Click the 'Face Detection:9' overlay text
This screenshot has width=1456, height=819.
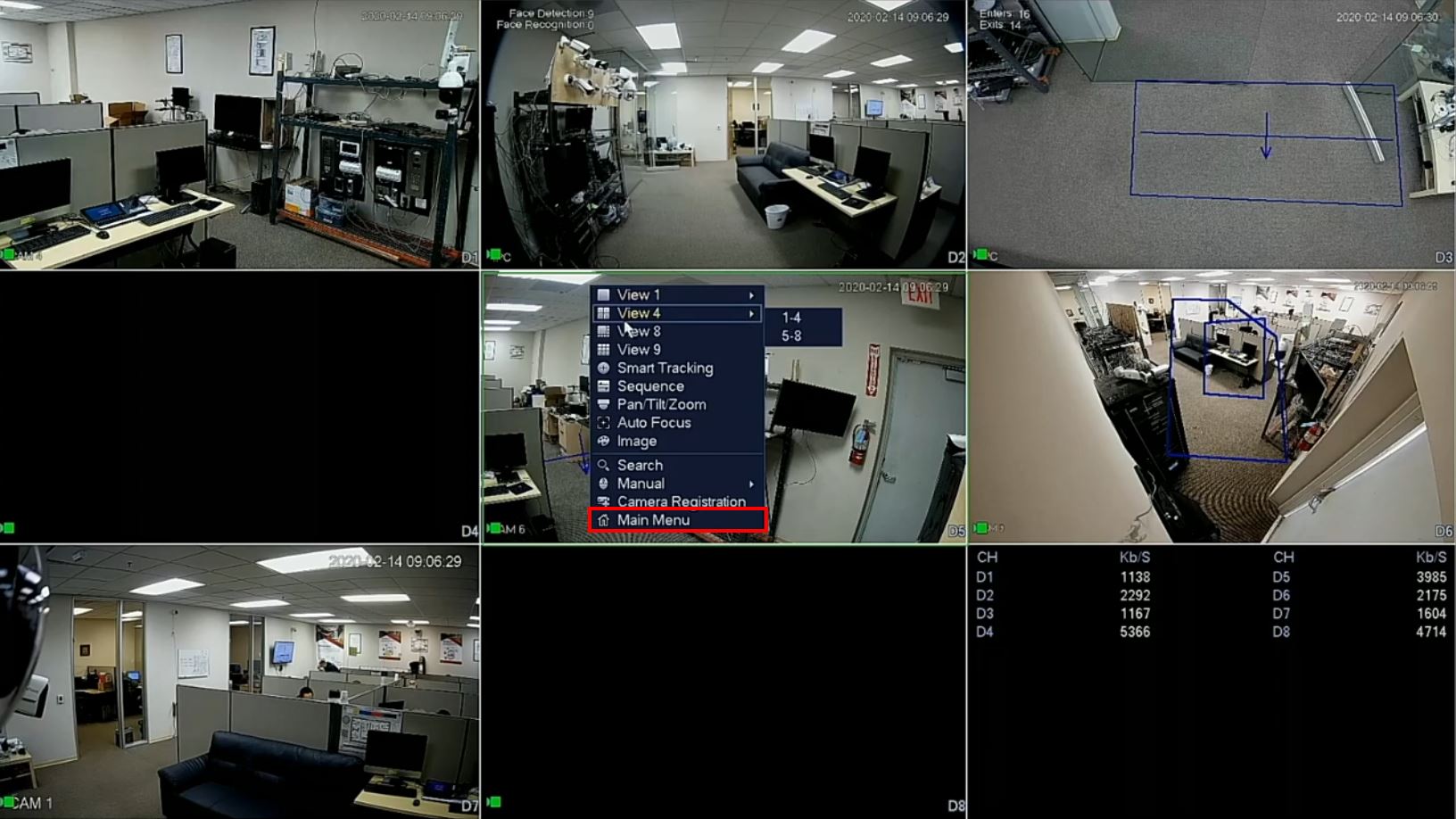(x=550, y=13)
